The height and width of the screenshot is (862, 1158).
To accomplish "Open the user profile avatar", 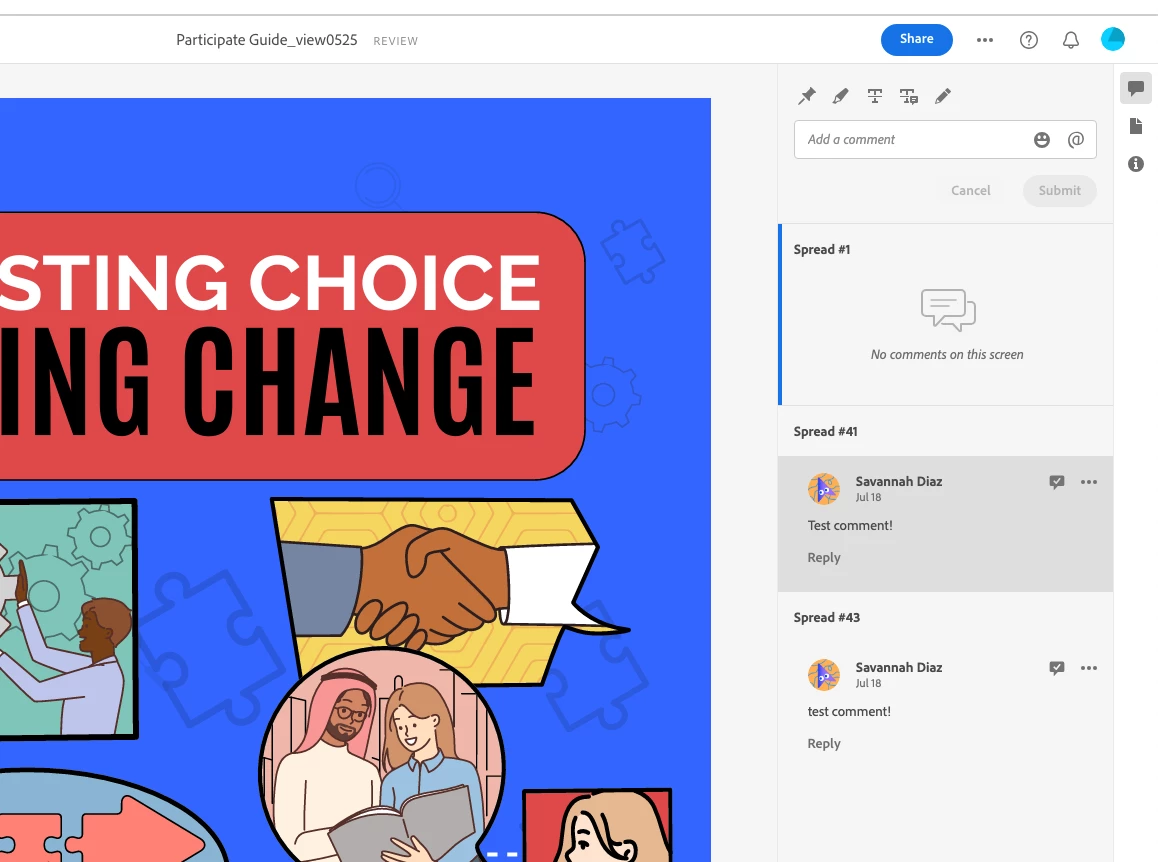I will pyautogui.click(x=1113, y=39).
